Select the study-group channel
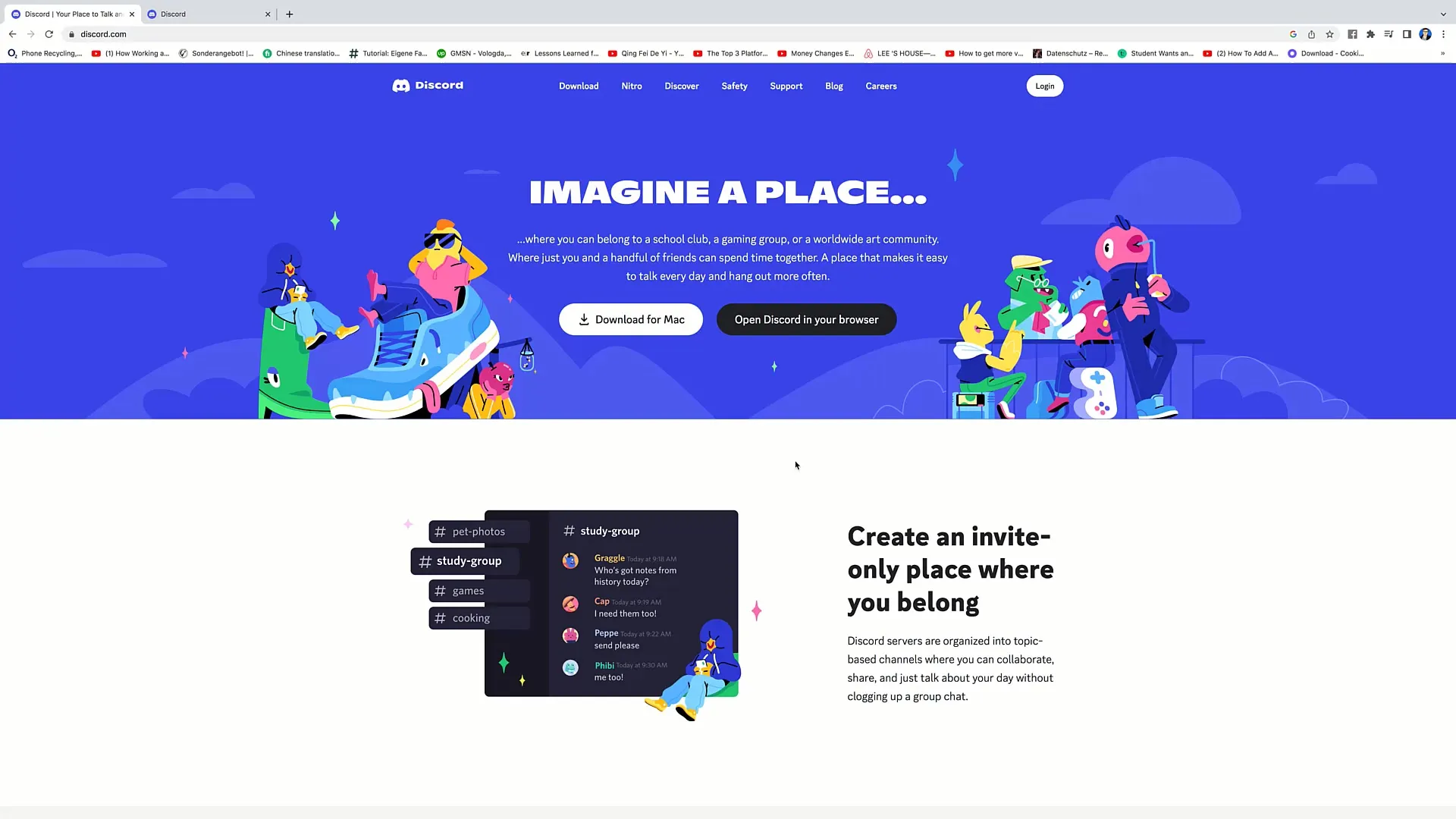1456x819 pixels. [x=470, y=561]
